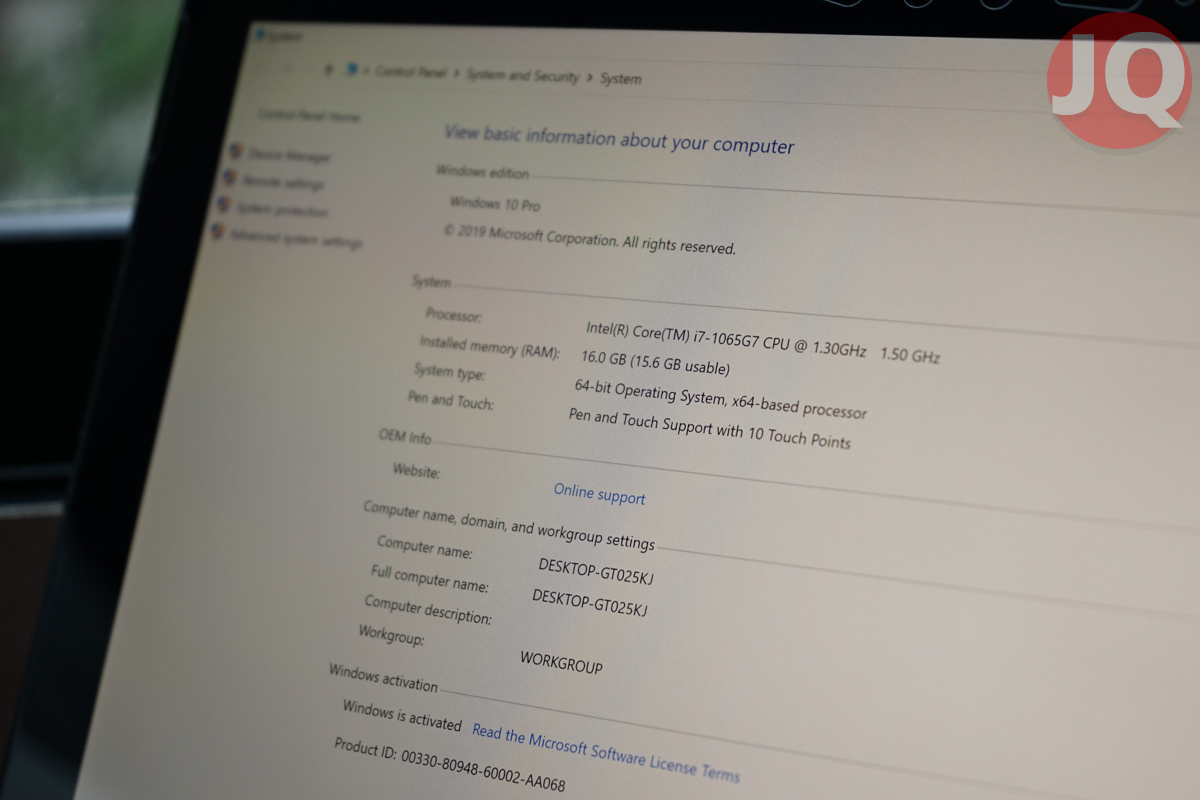Click the shield icon beside Remote settings
This screenshot has height=800, width=1200.
click(230, 178)
